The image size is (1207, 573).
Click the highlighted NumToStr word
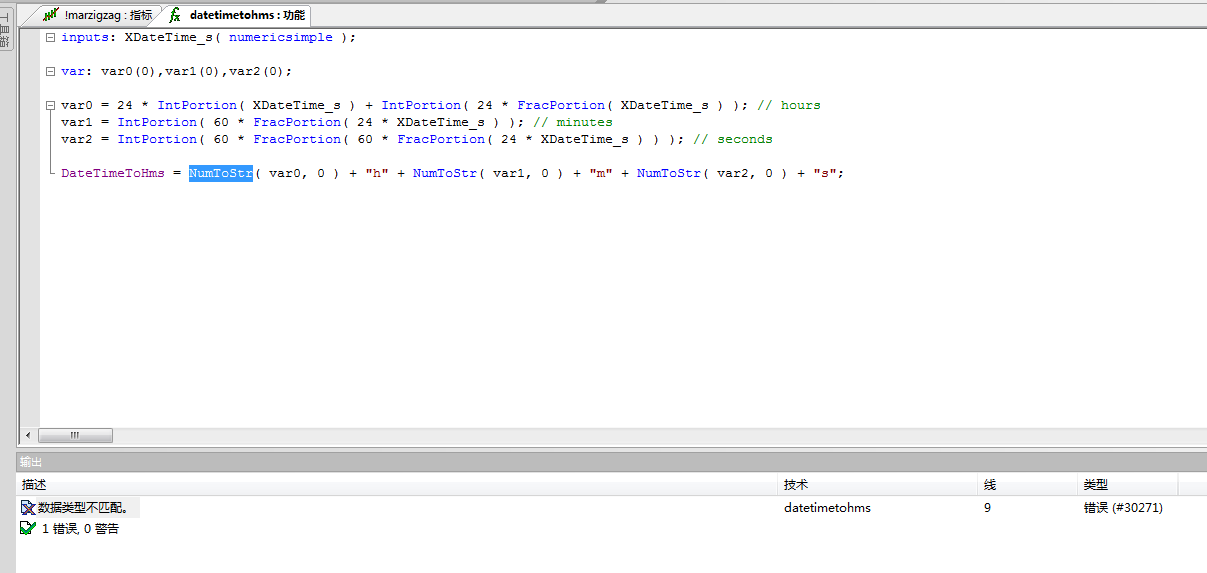pos(220,173)
